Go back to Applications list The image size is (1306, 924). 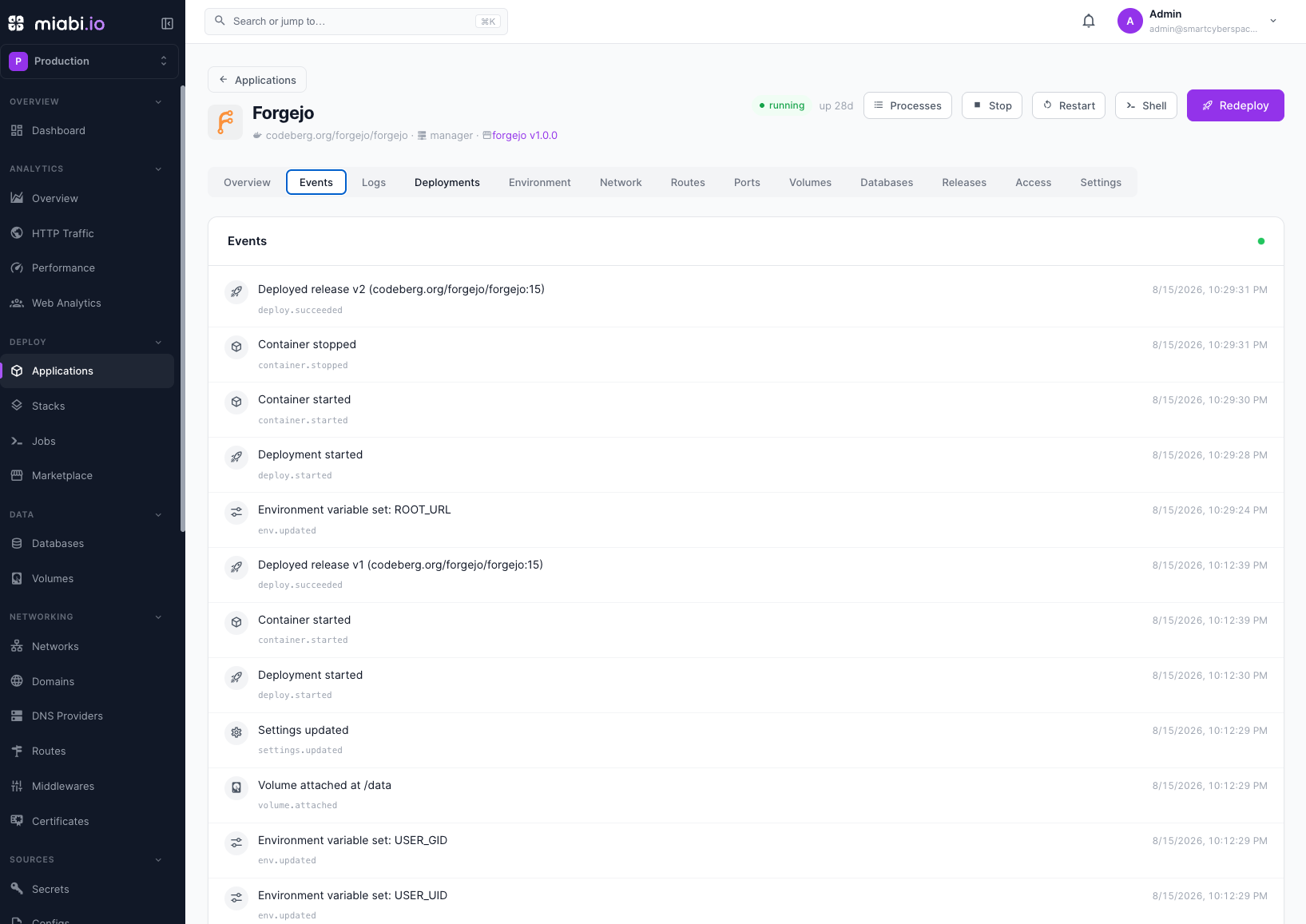click(x=257, y=80)
